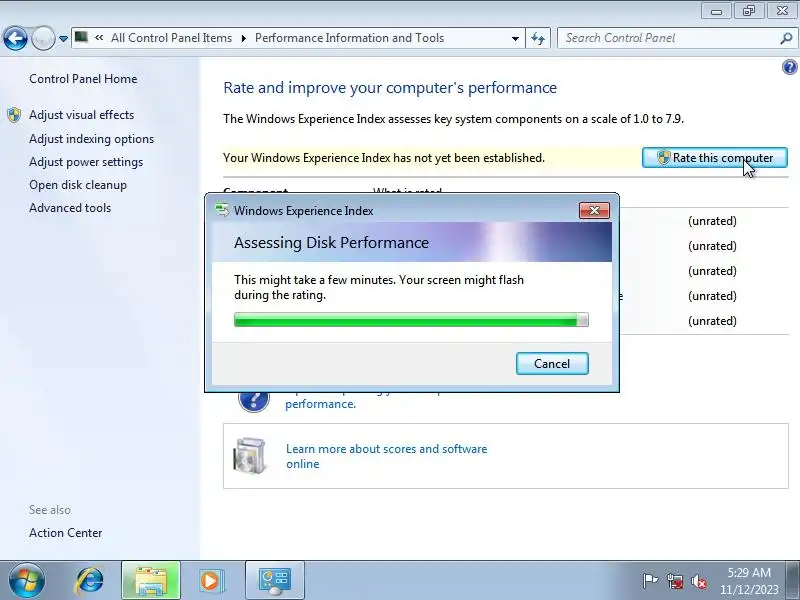
Task: Open the performance tips link
Action: point(320,404)
